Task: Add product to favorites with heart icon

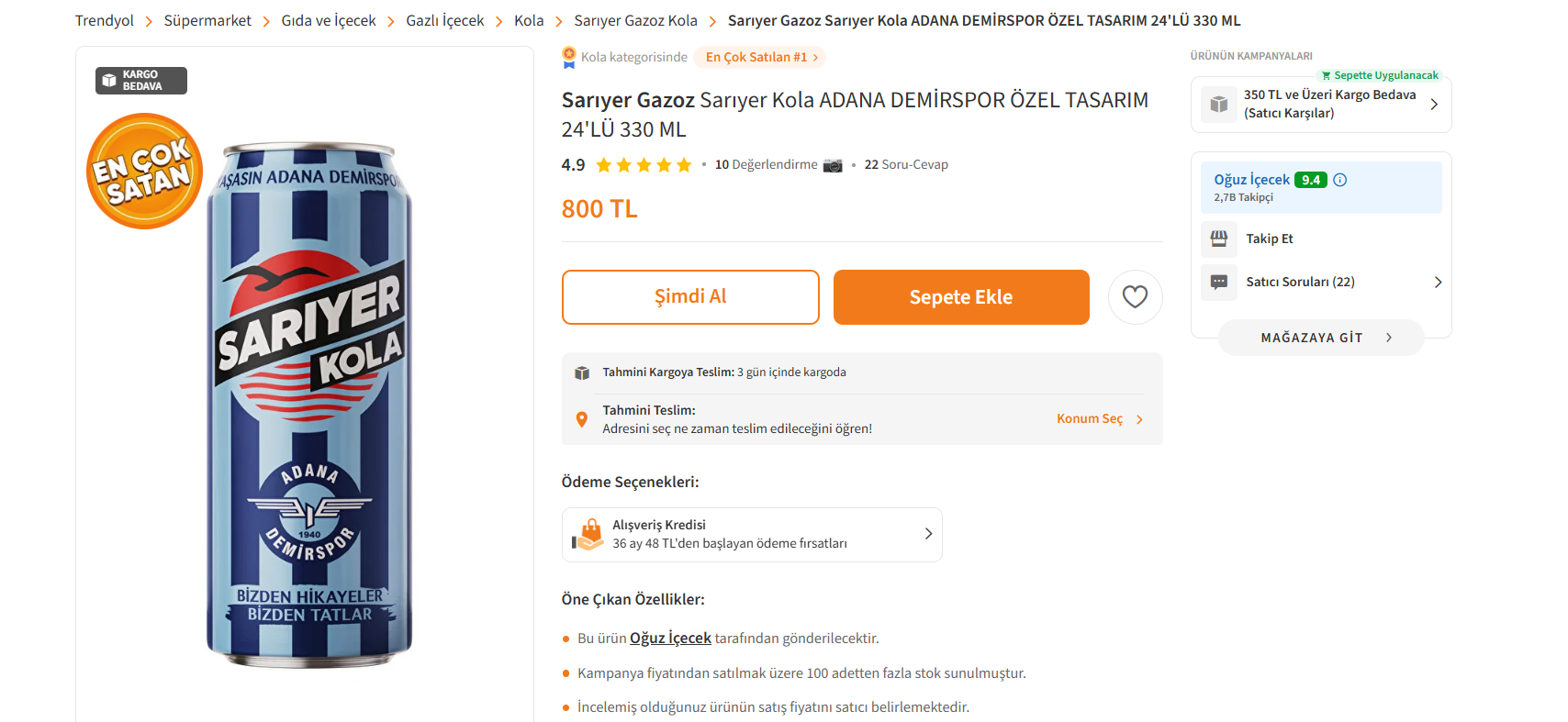Action: tap(1135, 297)
